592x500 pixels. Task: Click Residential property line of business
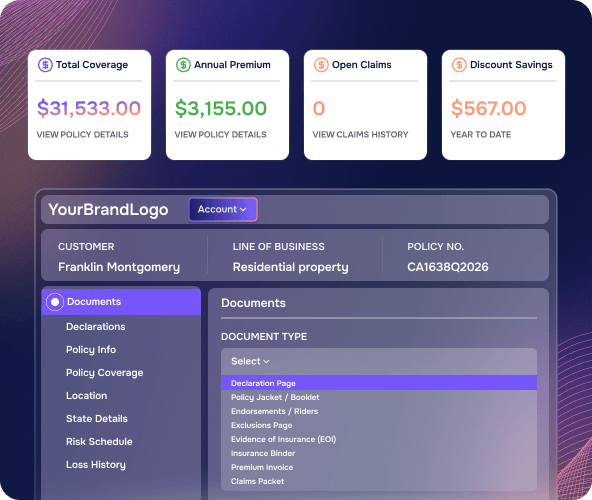point(290,267)
